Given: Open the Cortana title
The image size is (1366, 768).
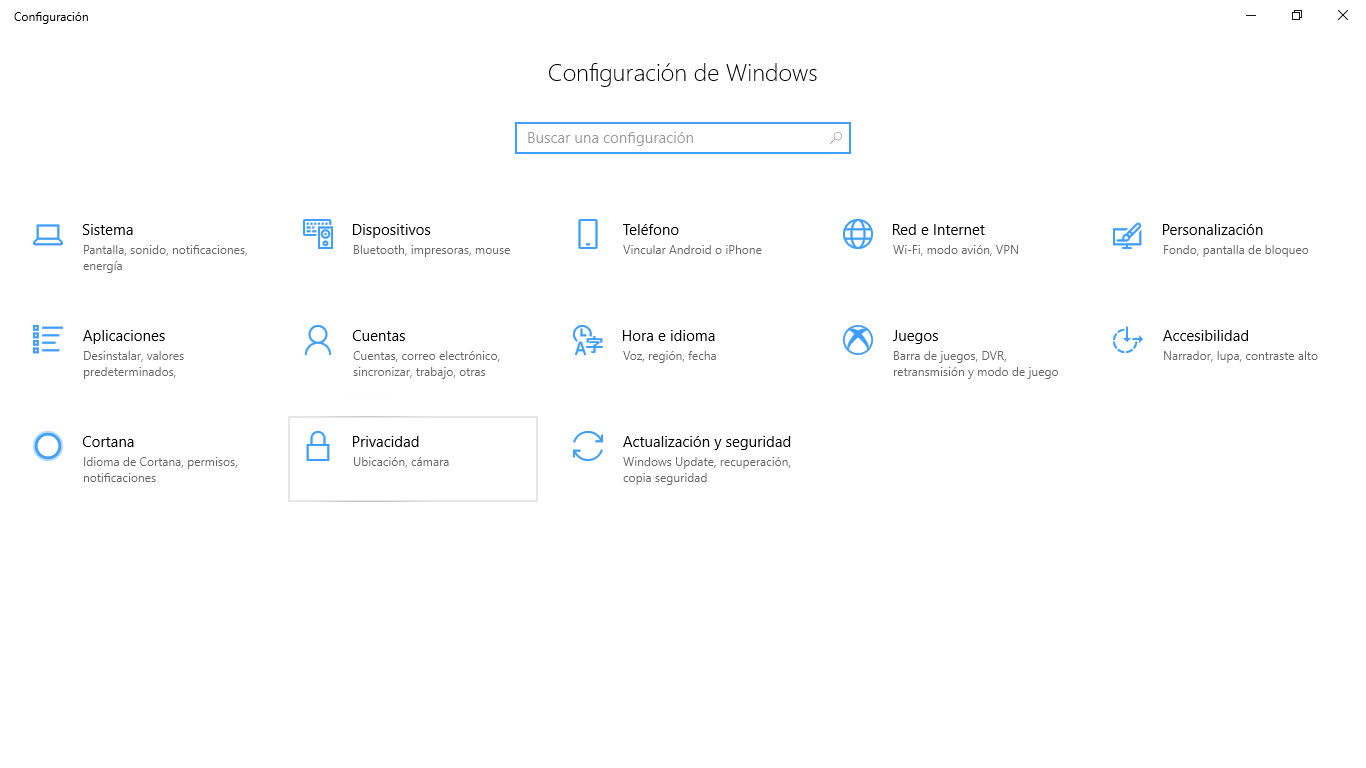Looking at the screenshot, I should [108, 442].
